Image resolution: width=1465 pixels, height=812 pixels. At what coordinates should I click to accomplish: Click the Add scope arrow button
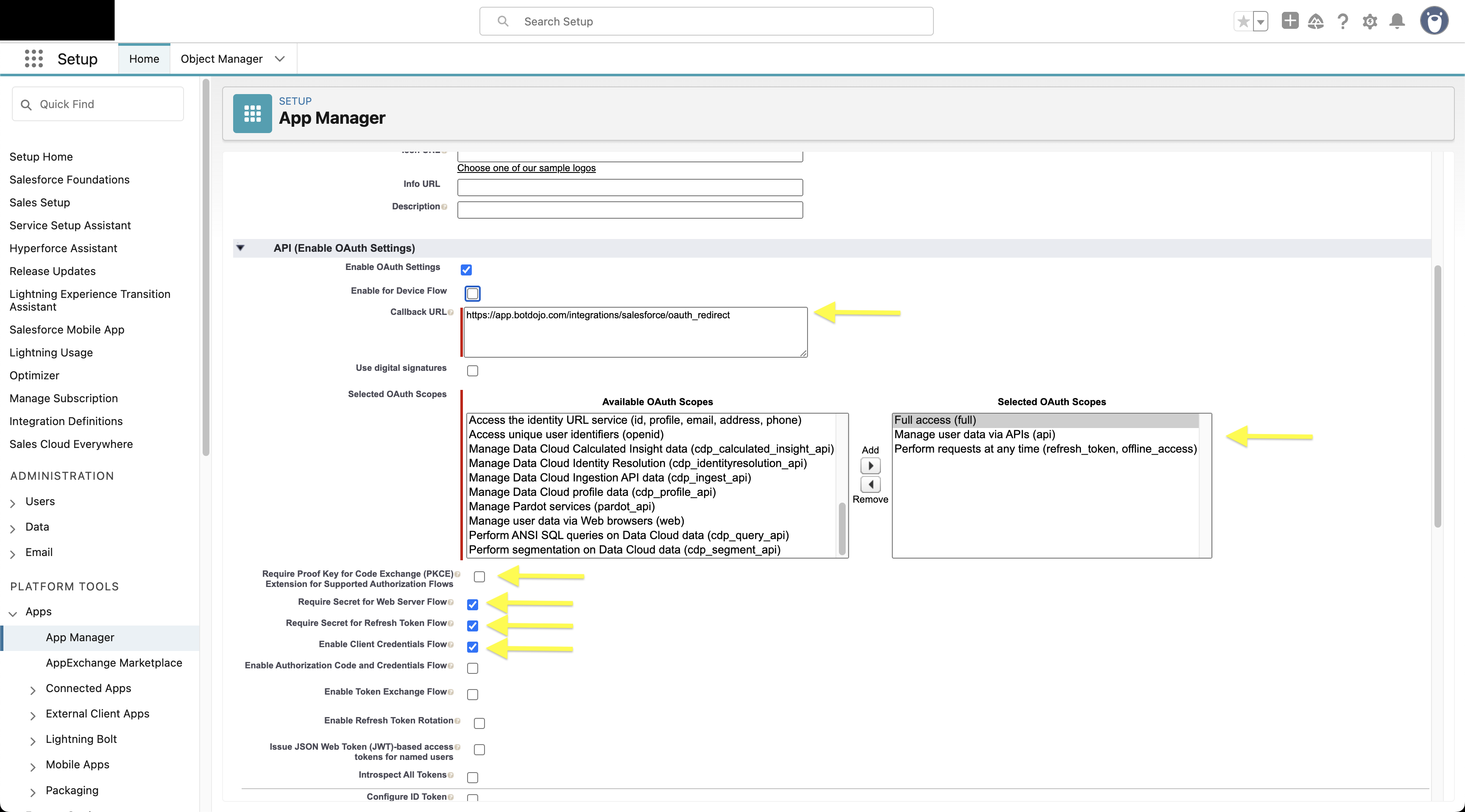[x=871, y=466]
